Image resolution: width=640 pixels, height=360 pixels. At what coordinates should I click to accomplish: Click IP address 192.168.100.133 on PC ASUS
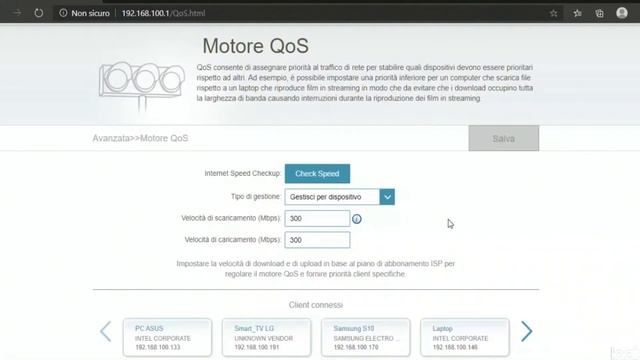158,347
